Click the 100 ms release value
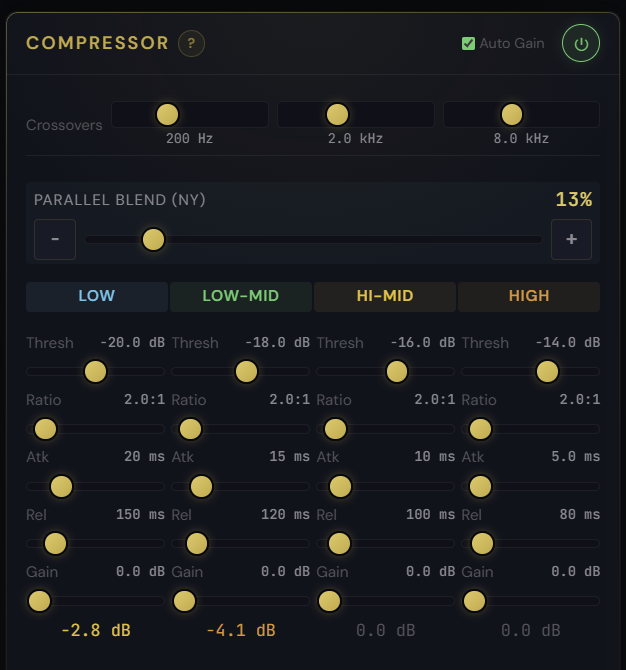Image resolution: width=626 pixels, height=670 pixels. 431,514
